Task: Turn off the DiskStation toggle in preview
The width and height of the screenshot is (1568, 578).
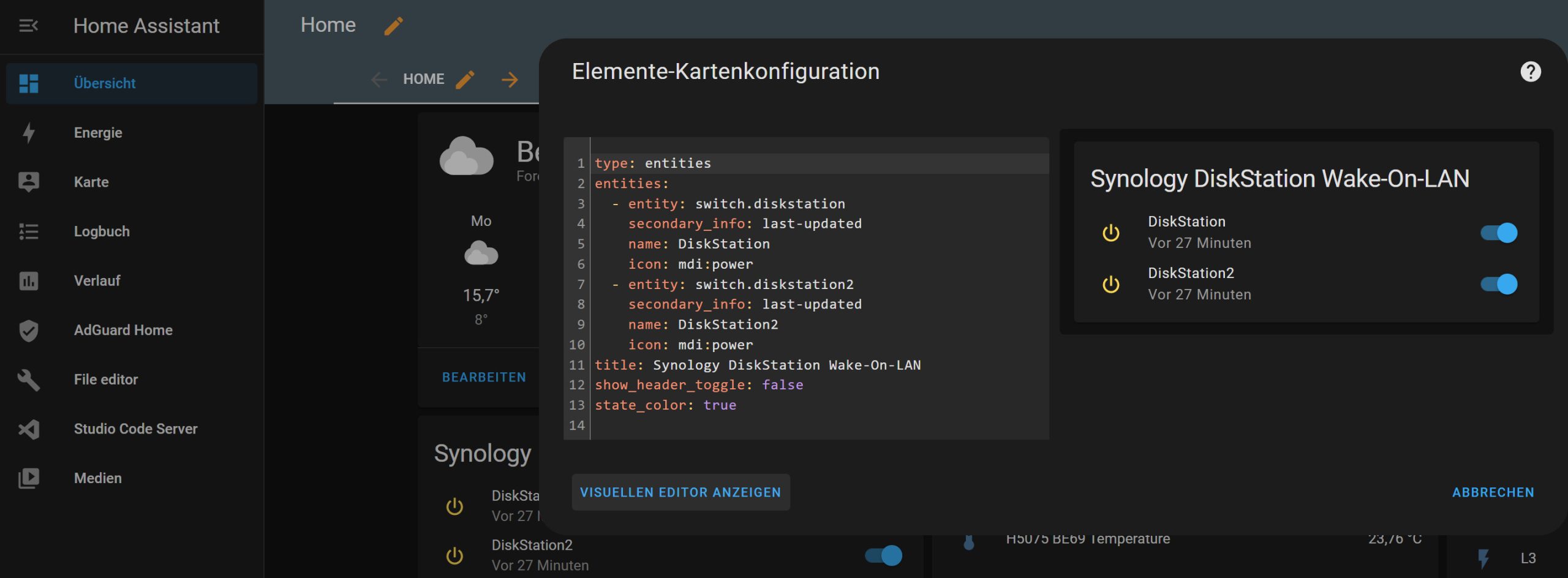Action: 1499,233
